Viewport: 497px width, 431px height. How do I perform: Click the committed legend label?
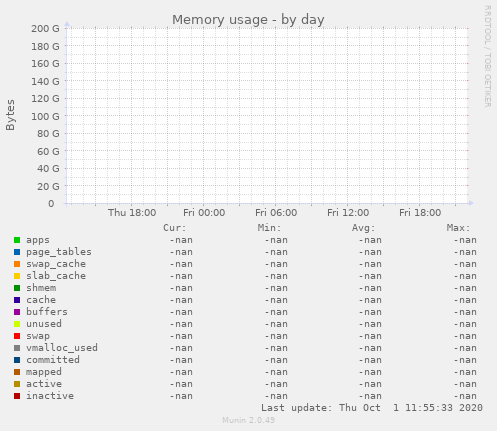(x=53, y=360)
